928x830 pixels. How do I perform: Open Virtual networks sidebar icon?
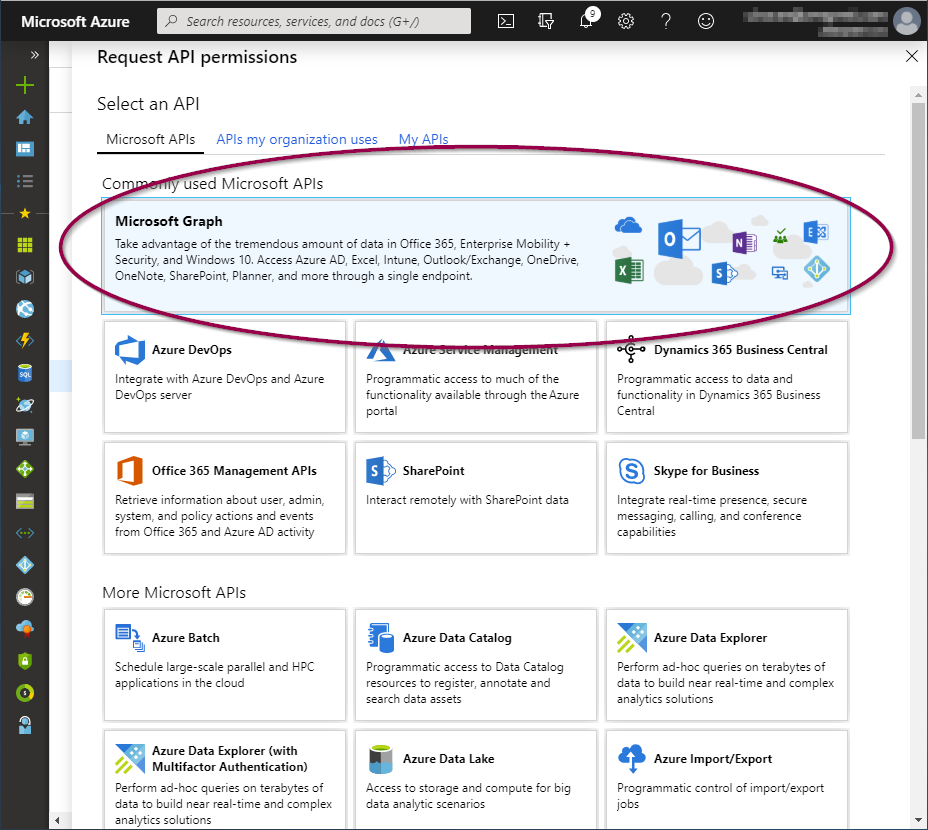click(25, 533)
